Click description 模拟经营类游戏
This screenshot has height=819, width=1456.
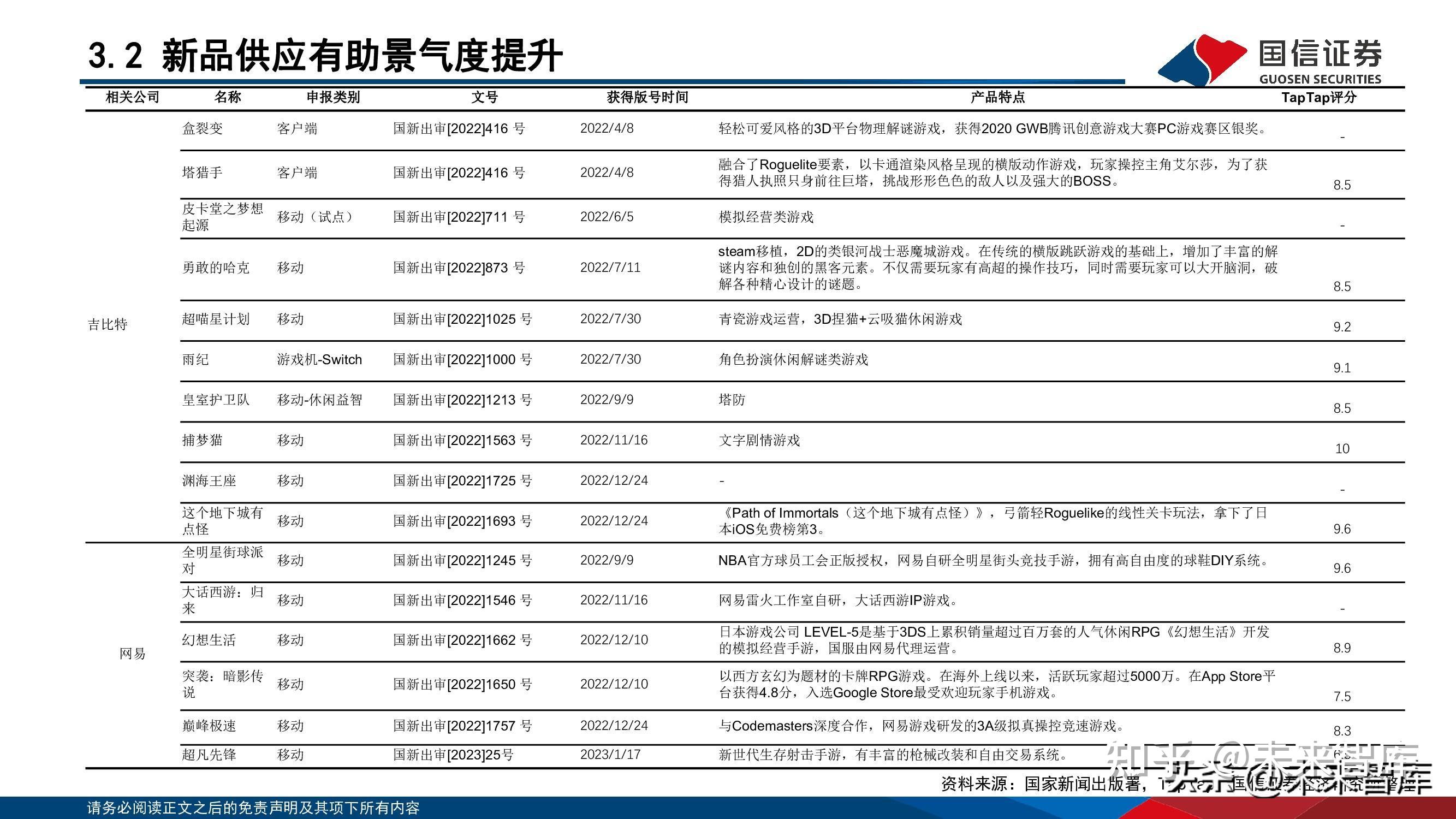point(766,217)
